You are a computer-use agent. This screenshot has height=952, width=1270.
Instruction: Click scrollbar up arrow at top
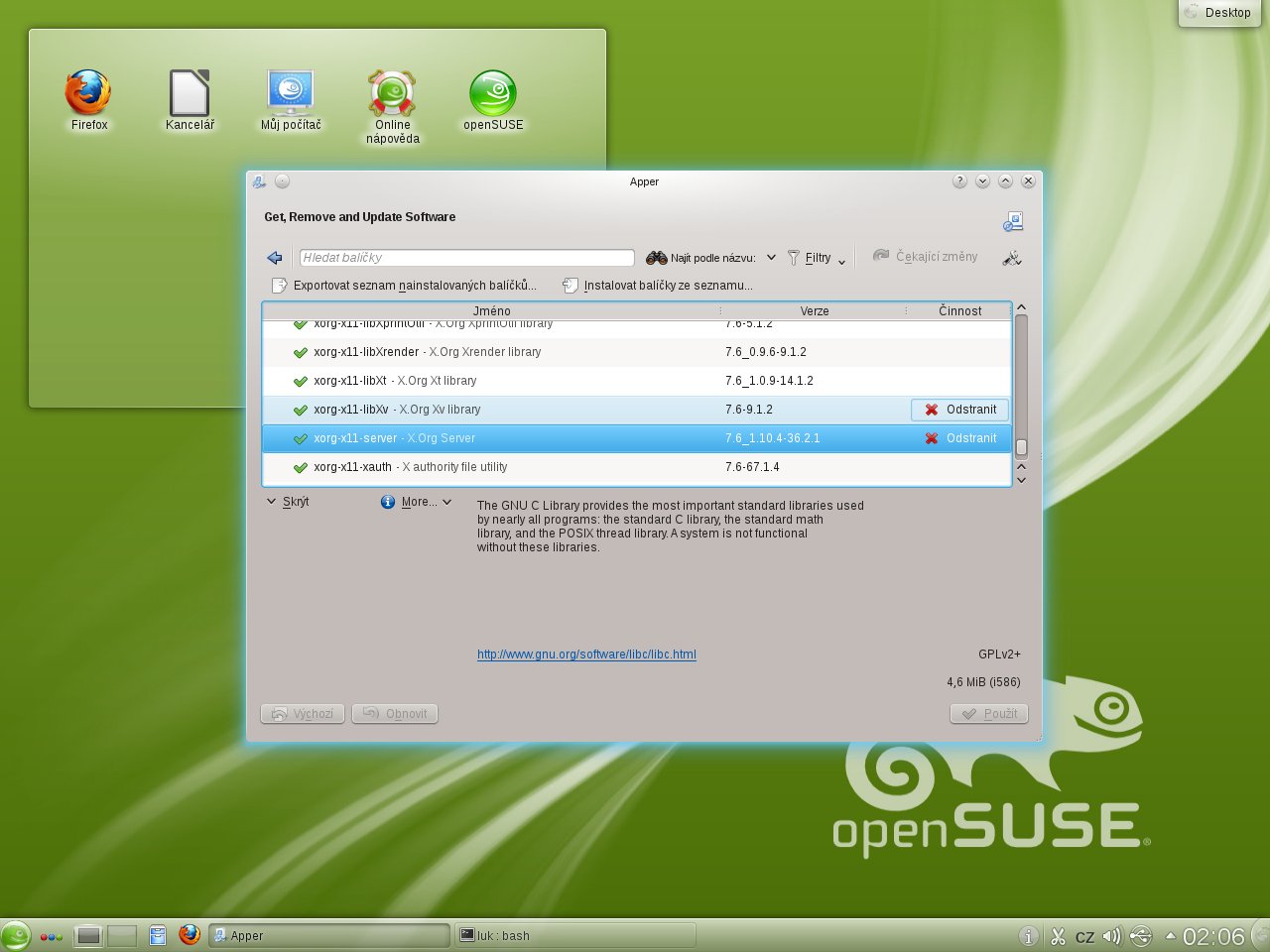click(1021, 307)
